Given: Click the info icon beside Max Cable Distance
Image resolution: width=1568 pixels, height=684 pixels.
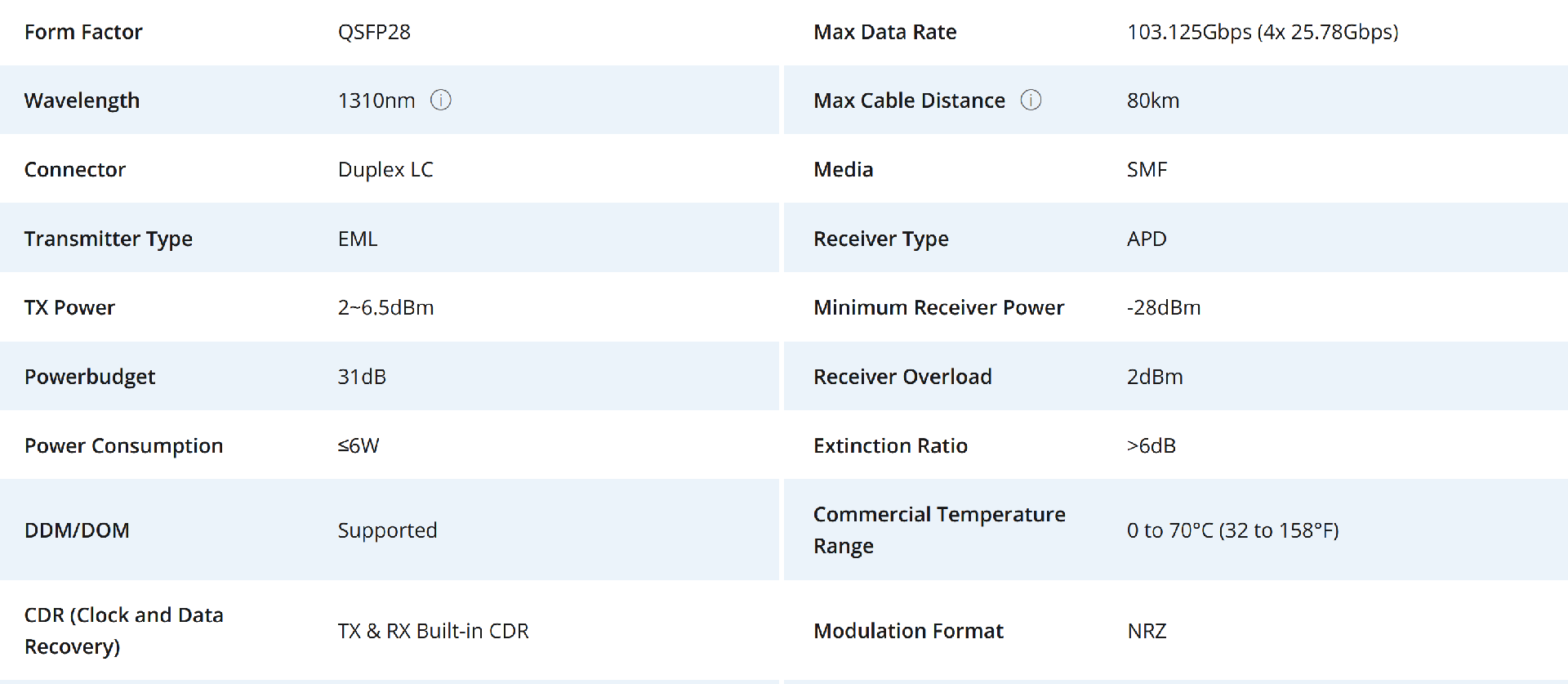Looking at the screenshot, I should coord(1031,100).
